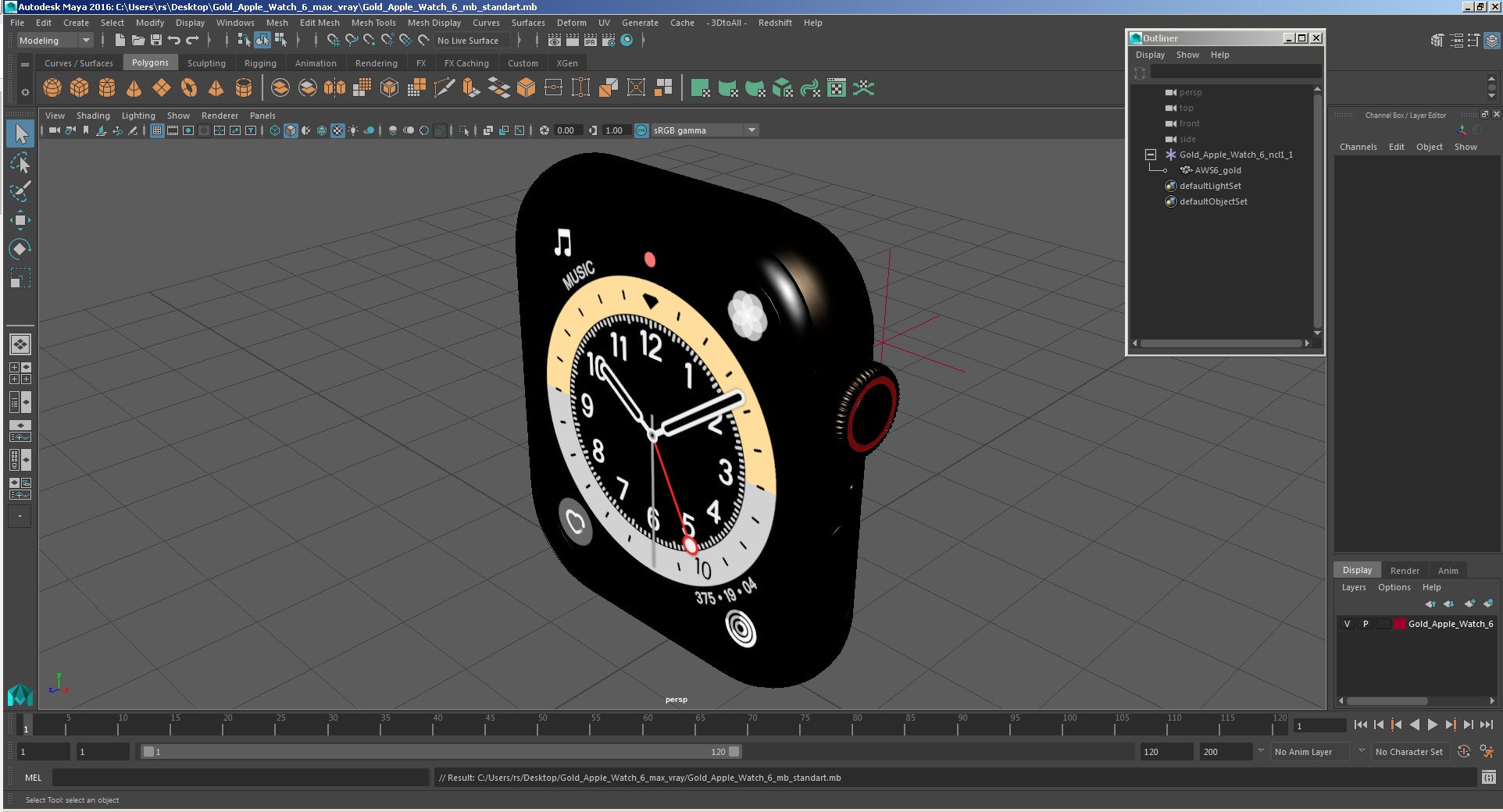Viewport: 1503px width, 812px height.
Task: Click the New Scene icon
Action: pos(120,40)
